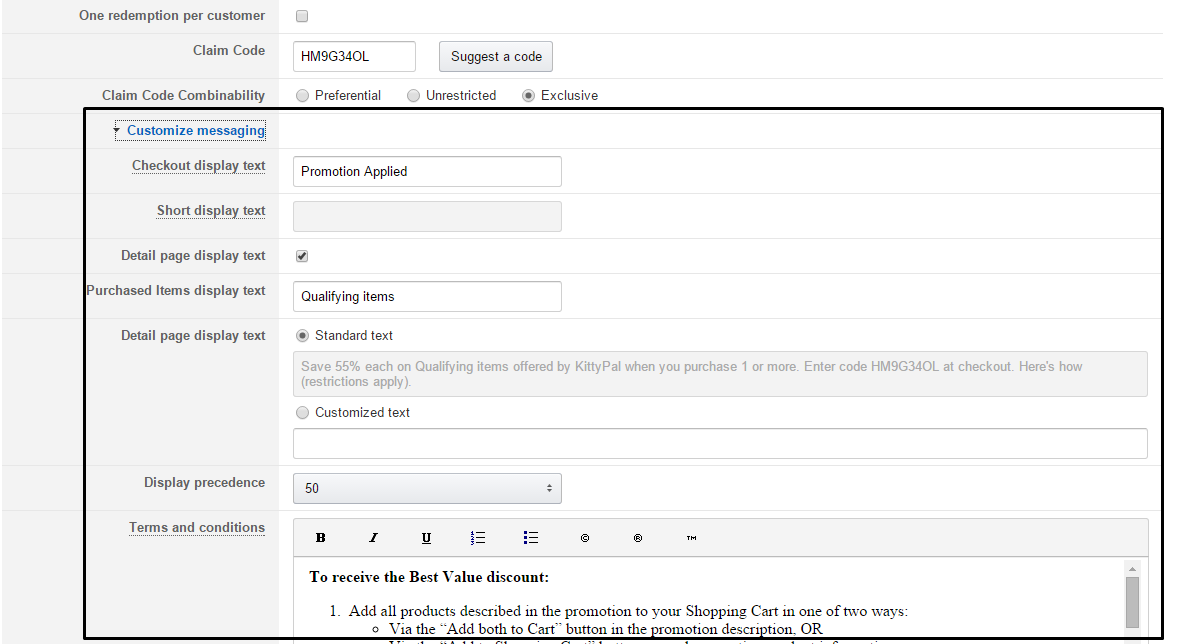Insert copyright symbol in terms editor
The width and height of the screenshot is (1180, 644).
(585, 538)
